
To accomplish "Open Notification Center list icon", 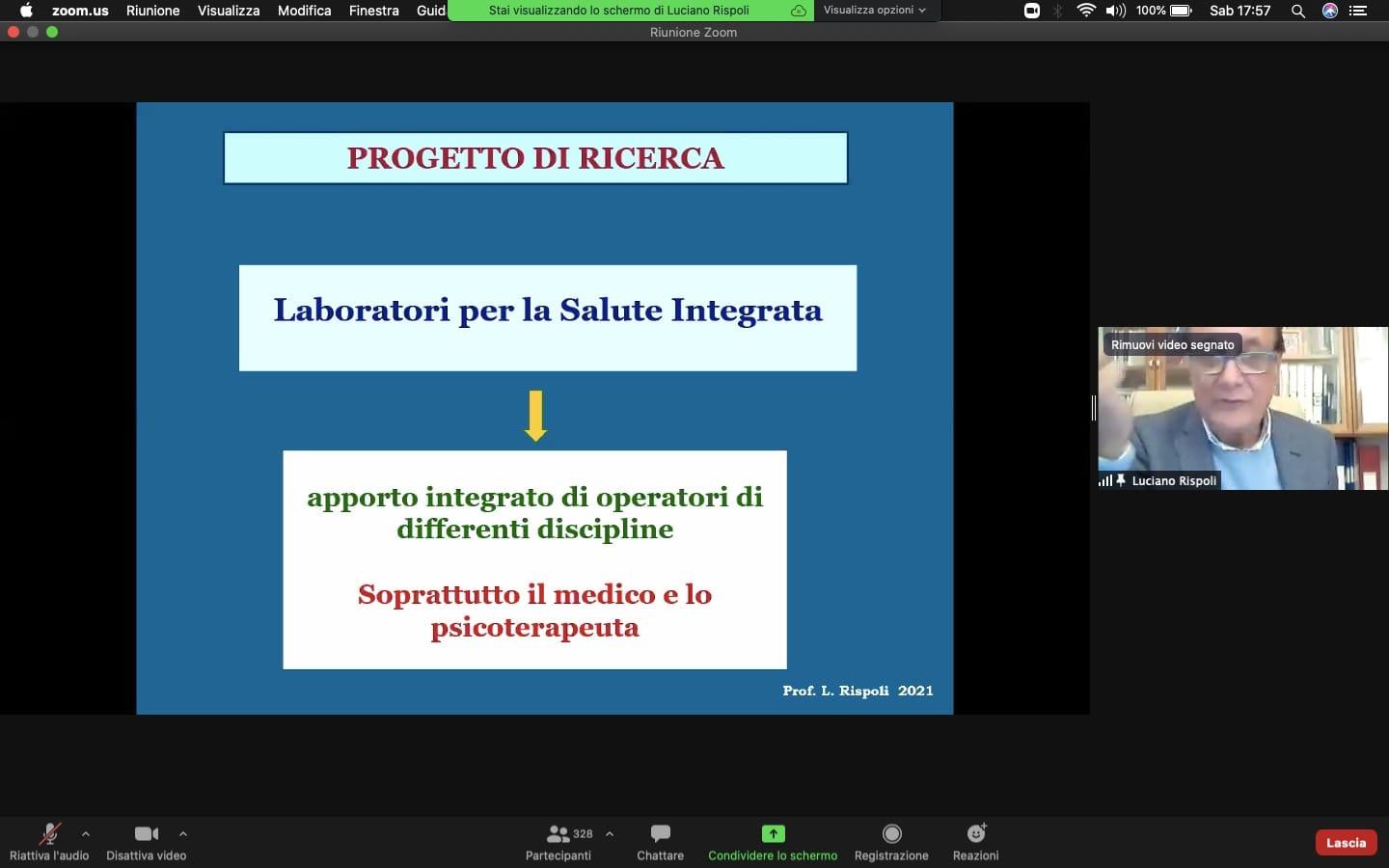I will coord(1360,11).
